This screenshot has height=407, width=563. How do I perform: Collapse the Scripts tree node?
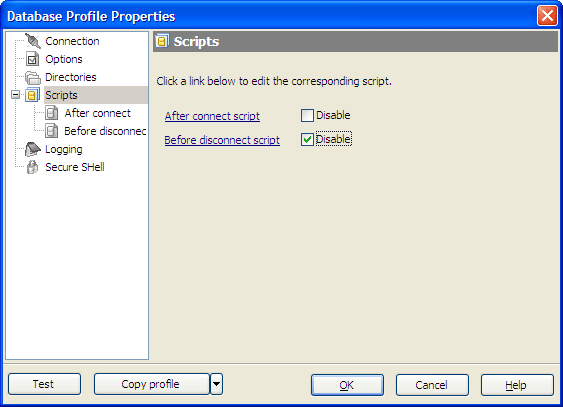tap(15, 95)
